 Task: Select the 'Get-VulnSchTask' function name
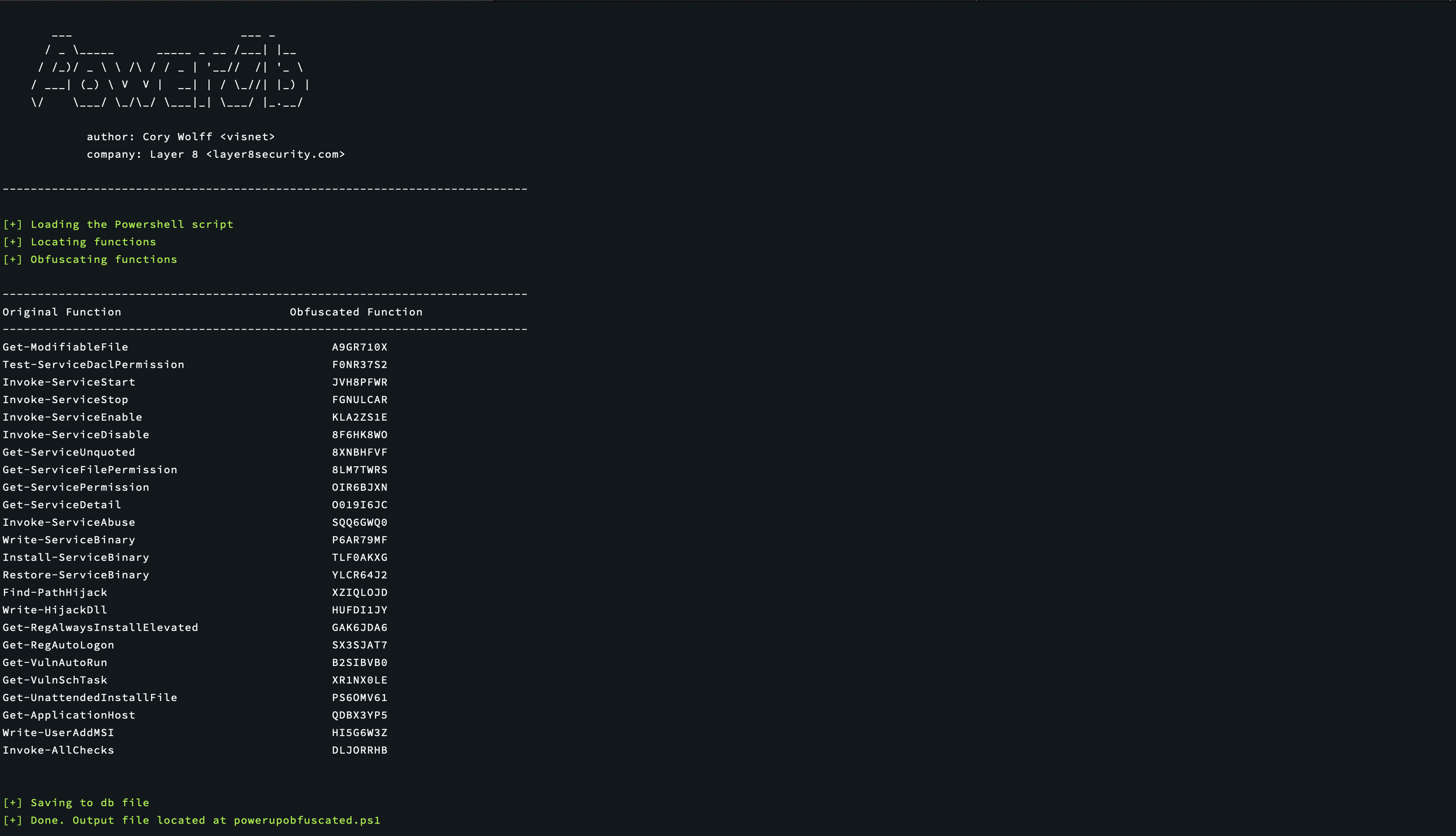tap(55, 680)
